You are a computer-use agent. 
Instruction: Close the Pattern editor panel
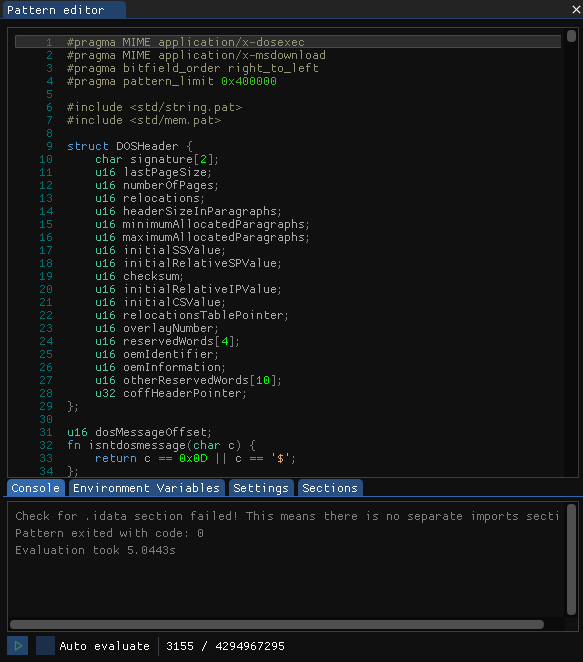tap(576, 9)
